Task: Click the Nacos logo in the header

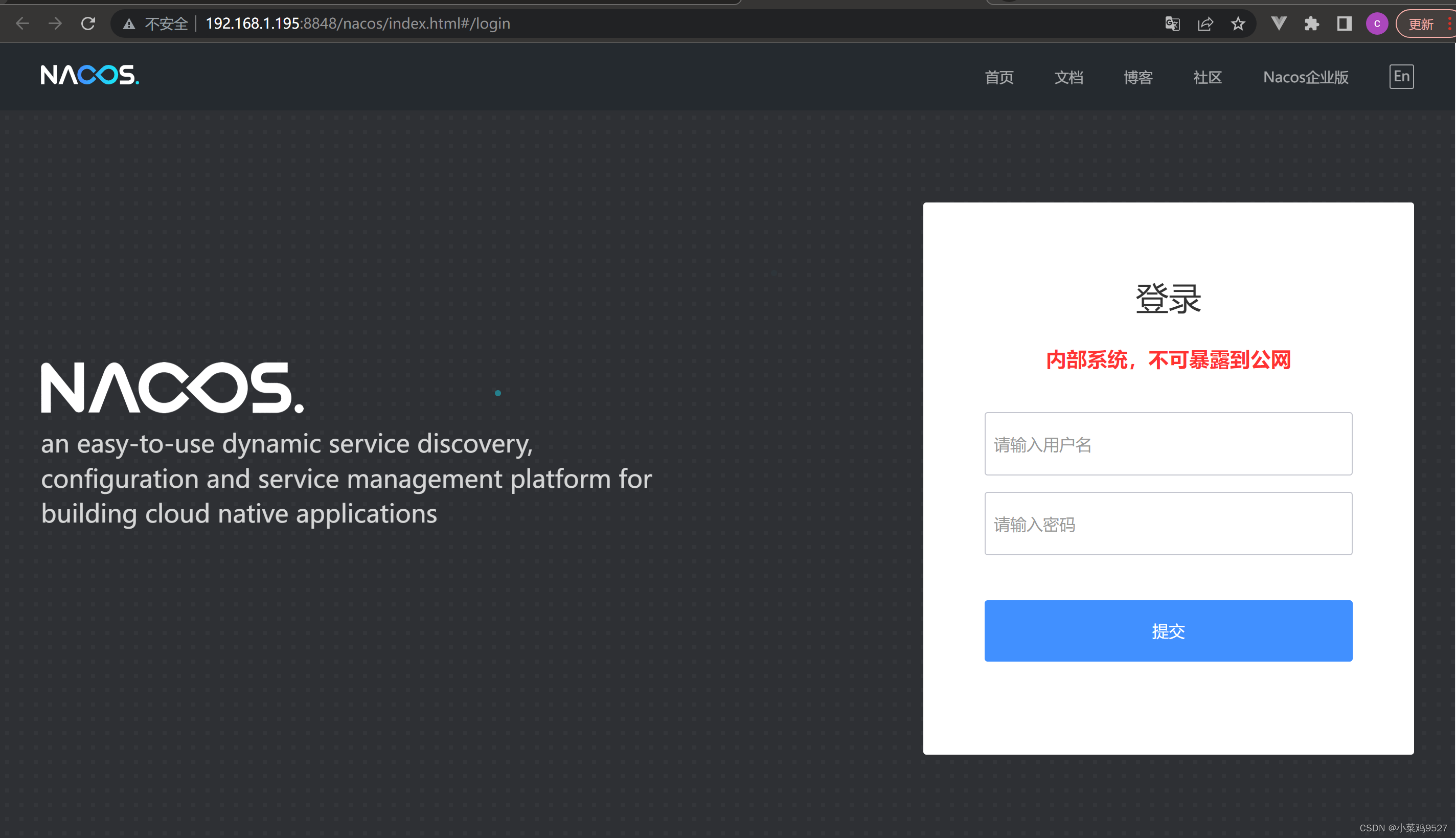Action: (90, 75)
